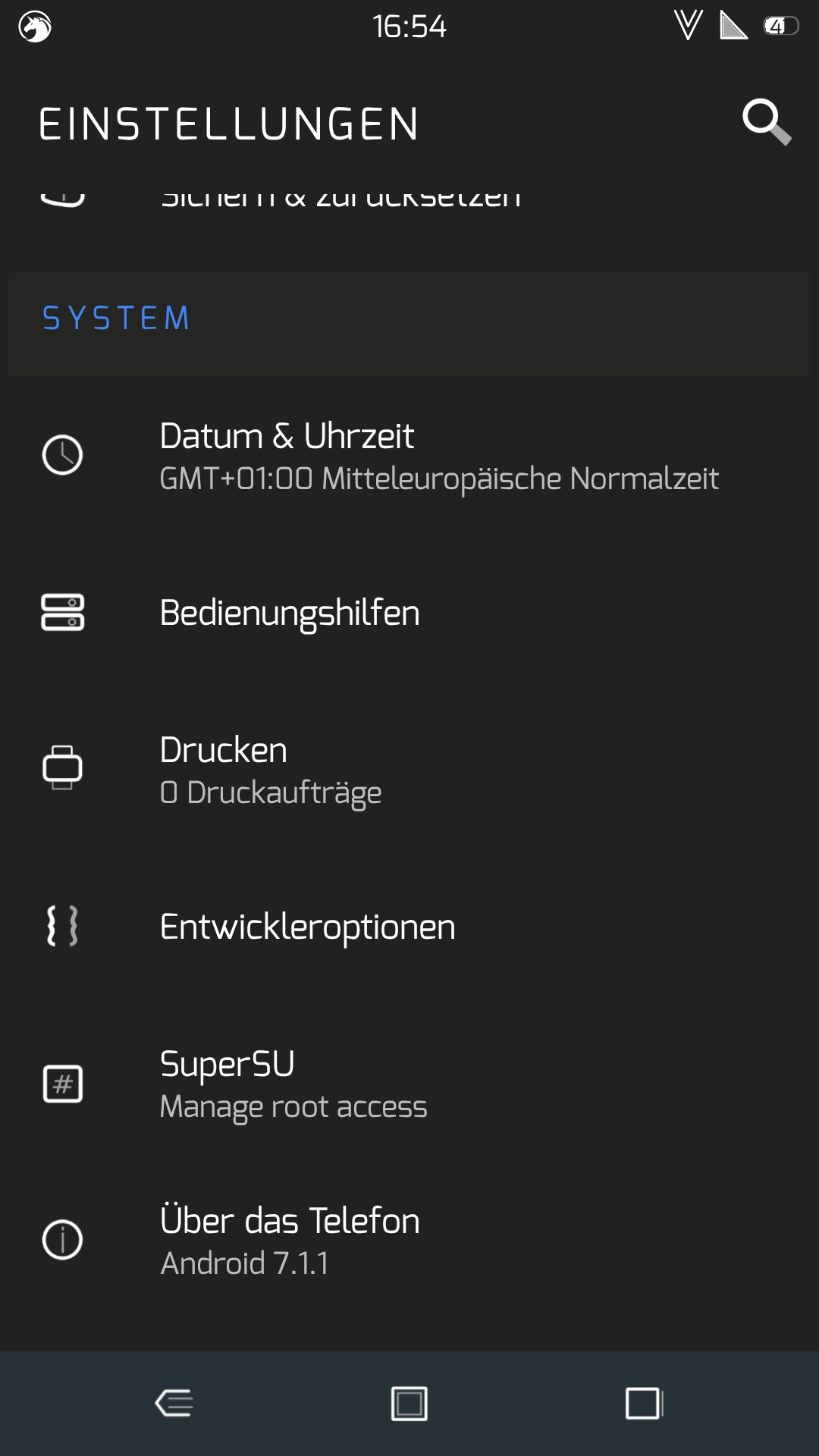The image size is (819, 1456).
Task: Tap the Bedienungshilfen accessibility icon
Action: 62,613
